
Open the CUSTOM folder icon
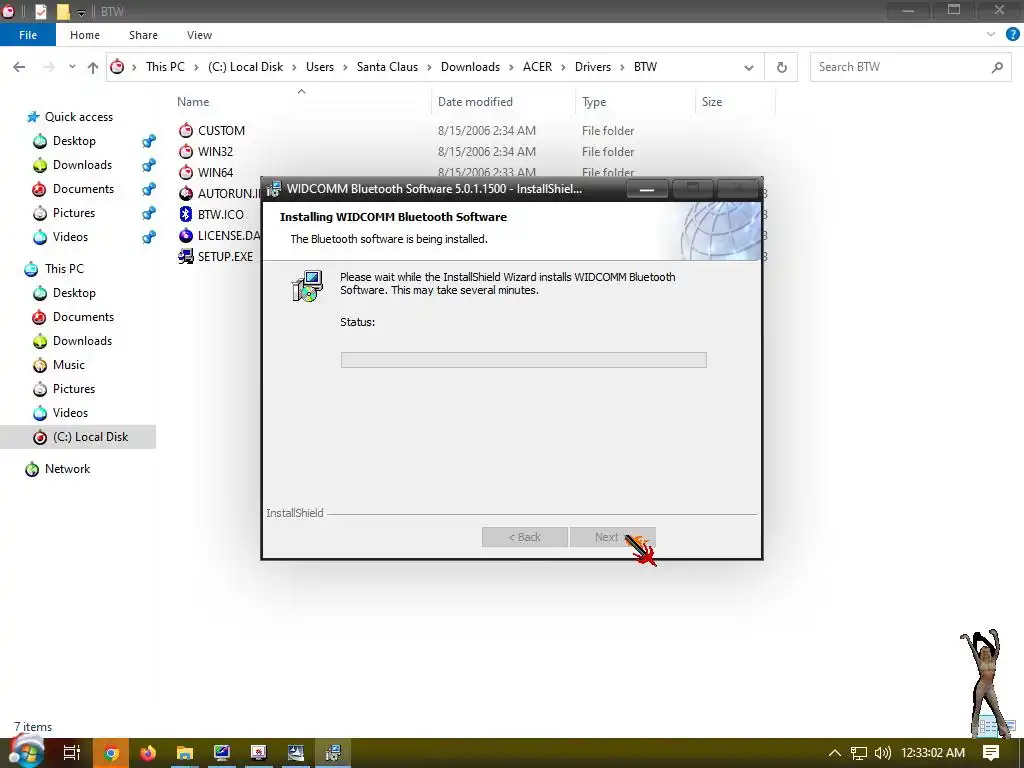click(x=186, y=131)
